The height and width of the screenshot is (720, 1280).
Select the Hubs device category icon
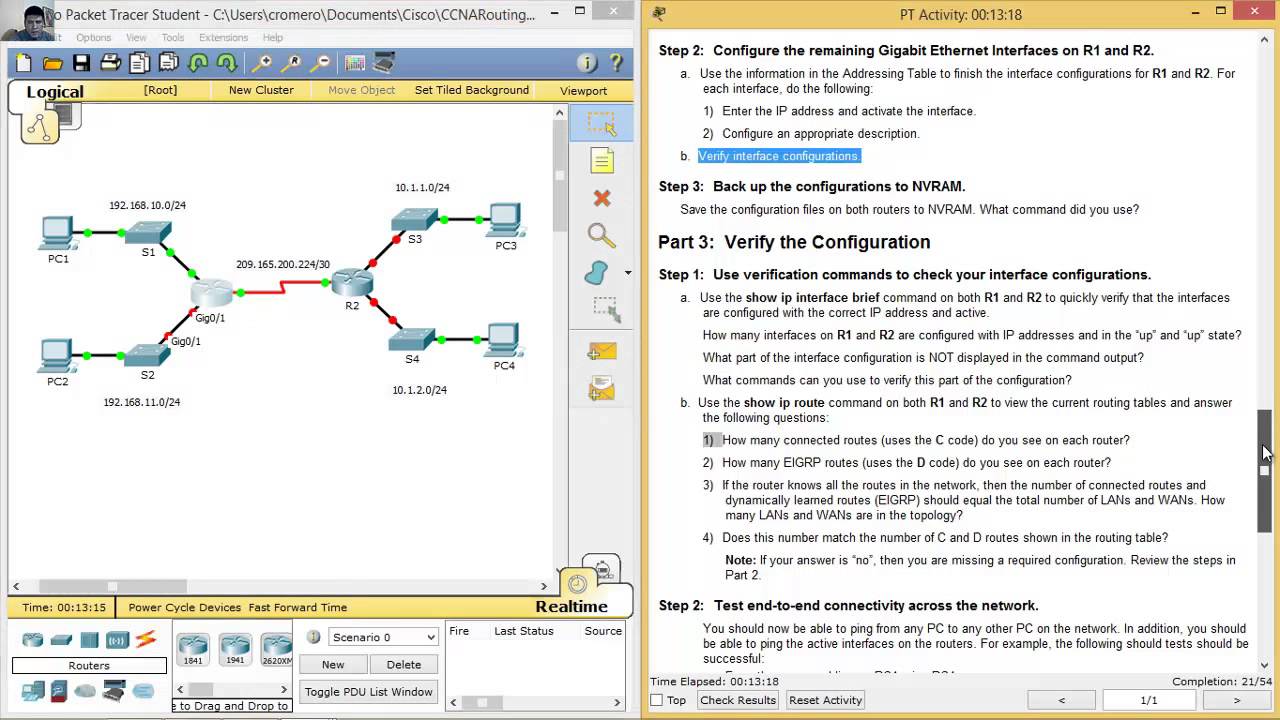click(89, 640)
